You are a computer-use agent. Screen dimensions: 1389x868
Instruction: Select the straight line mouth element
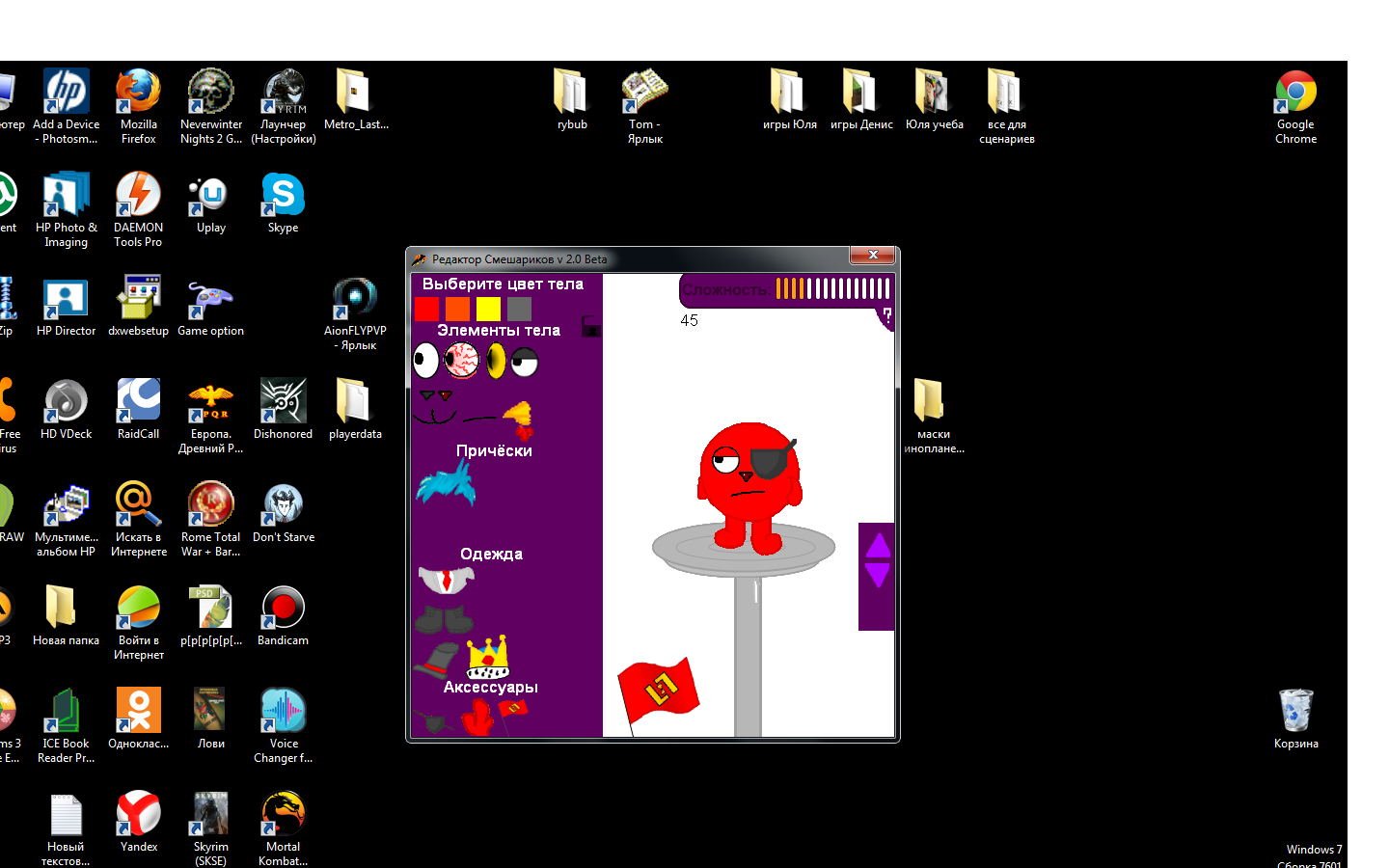[479, 419]
